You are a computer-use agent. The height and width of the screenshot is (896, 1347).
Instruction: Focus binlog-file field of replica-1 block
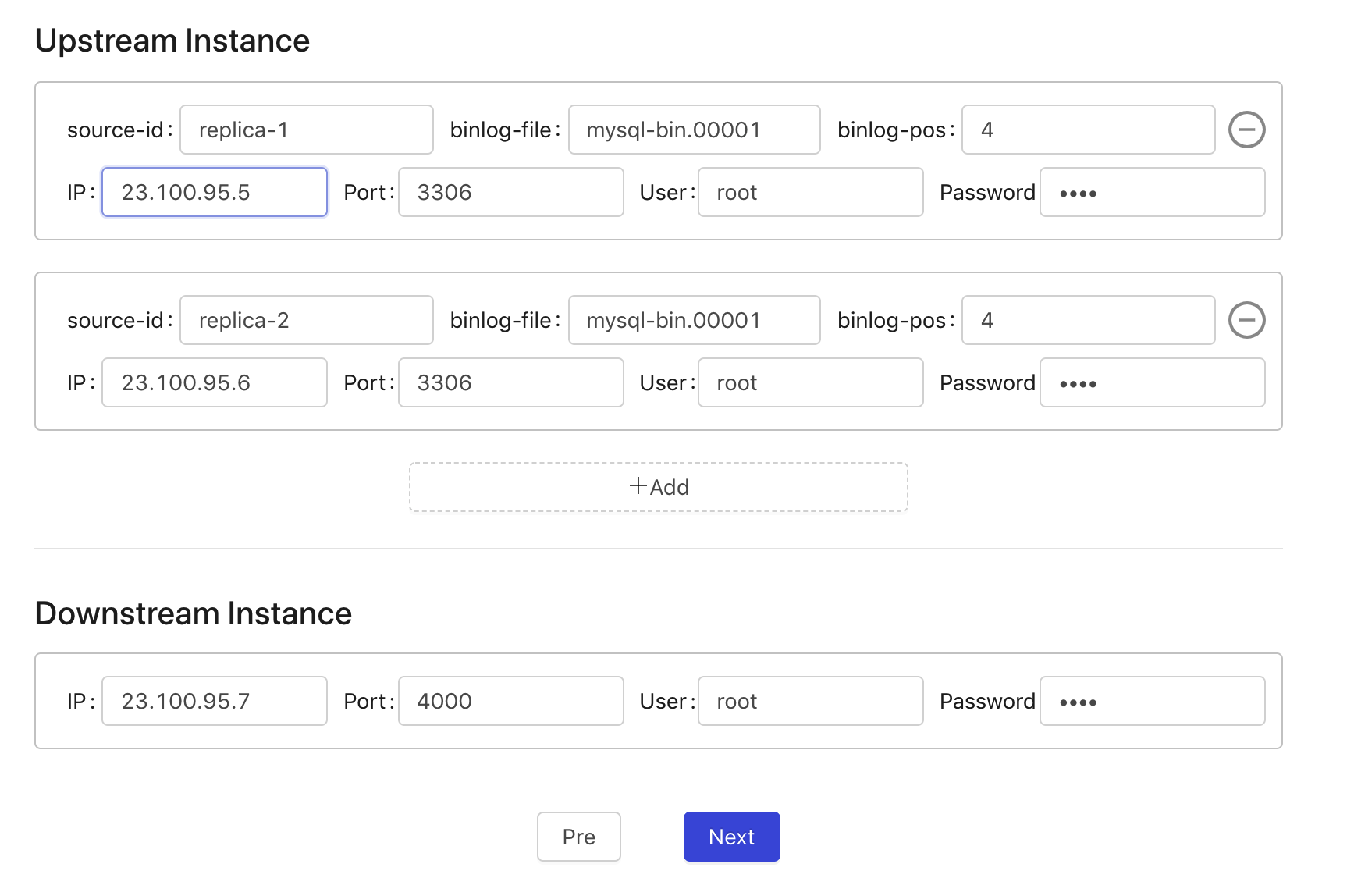tap(695, 130)
